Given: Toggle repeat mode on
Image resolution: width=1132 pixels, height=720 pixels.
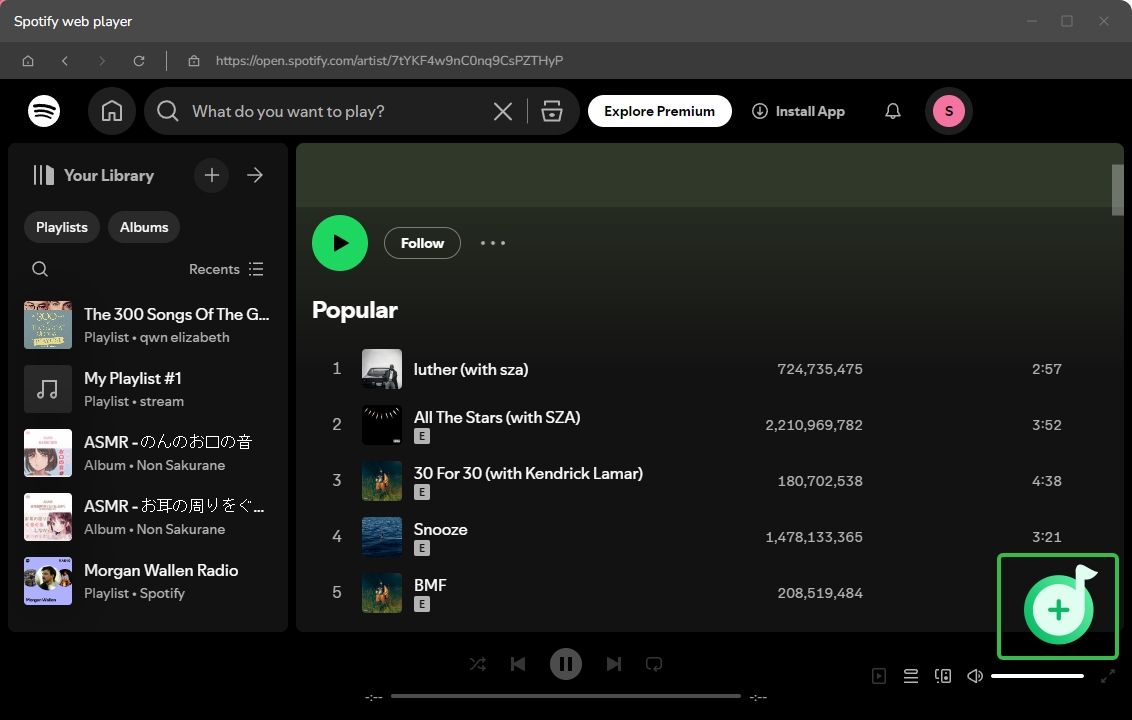Looking at the screenshot, I should coord(654,663).
